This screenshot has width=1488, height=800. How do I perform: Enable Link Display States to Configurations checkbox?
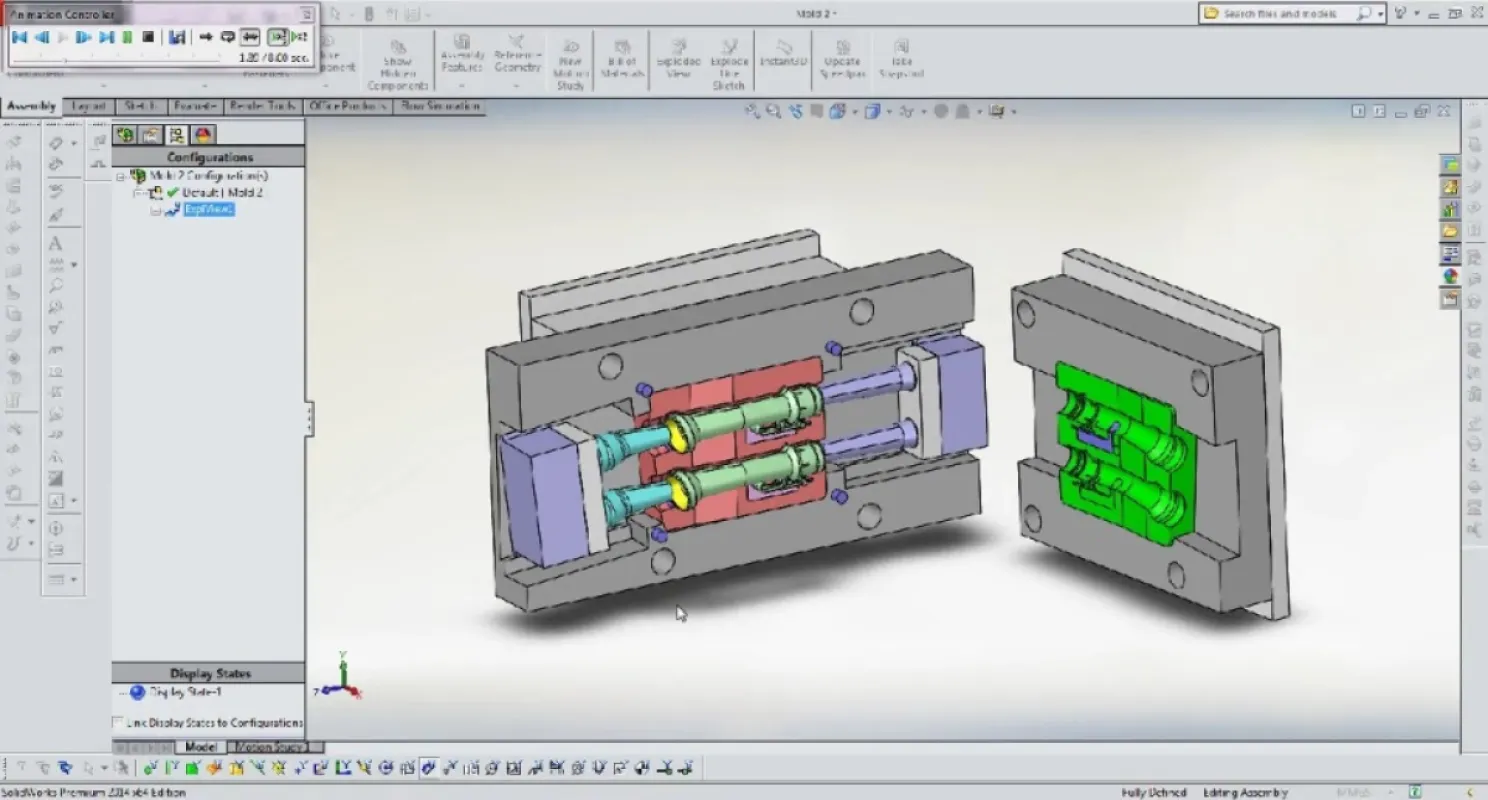pyautogui.click(x=118, y=722)
